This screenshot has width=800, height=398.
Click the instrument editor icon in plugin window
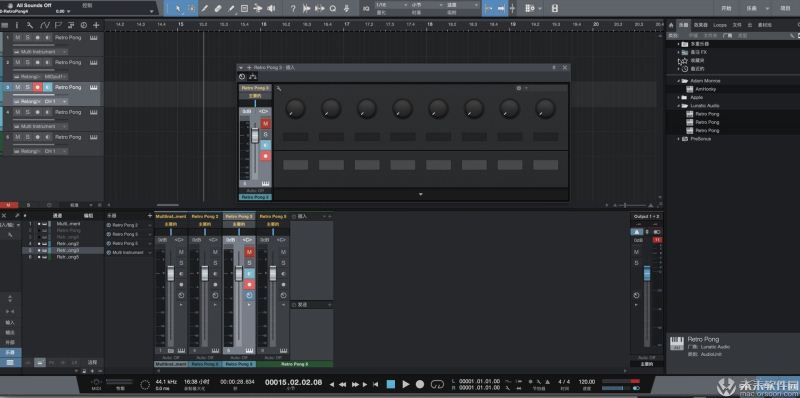pyautogui.click(x=242, y=77)
